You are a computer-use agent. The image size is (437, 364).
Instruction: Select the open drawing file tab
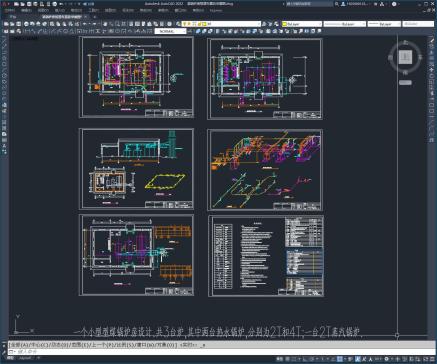(x=61, y=16)
